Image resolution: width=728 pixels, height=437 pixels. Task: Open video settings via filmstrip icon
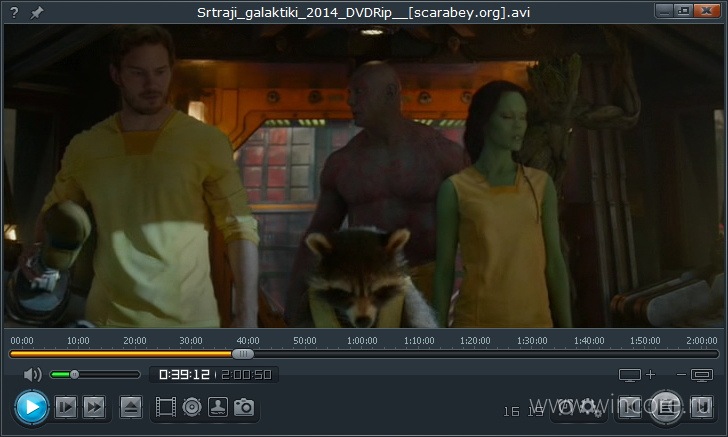pyautogui.click(x=165, y=407)
